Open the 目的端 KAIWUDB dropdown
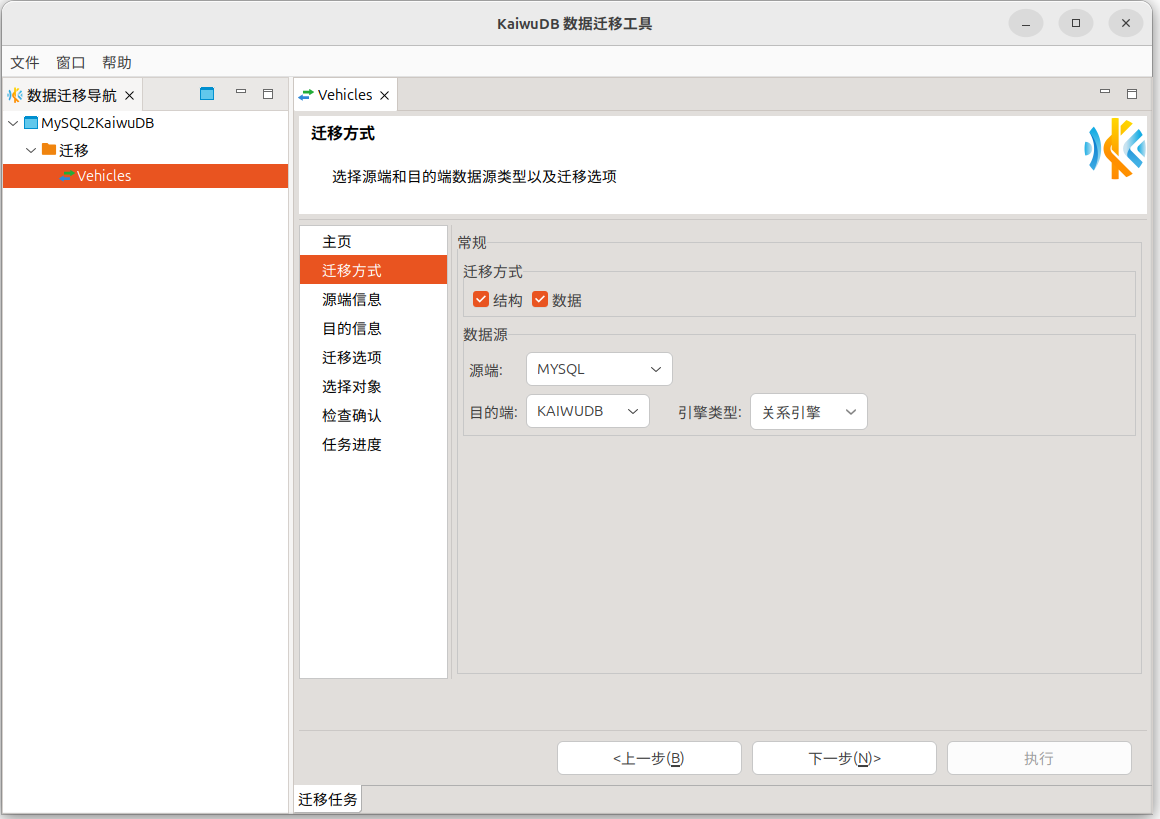The image size is (1160, 819). [x=587, y=411]
